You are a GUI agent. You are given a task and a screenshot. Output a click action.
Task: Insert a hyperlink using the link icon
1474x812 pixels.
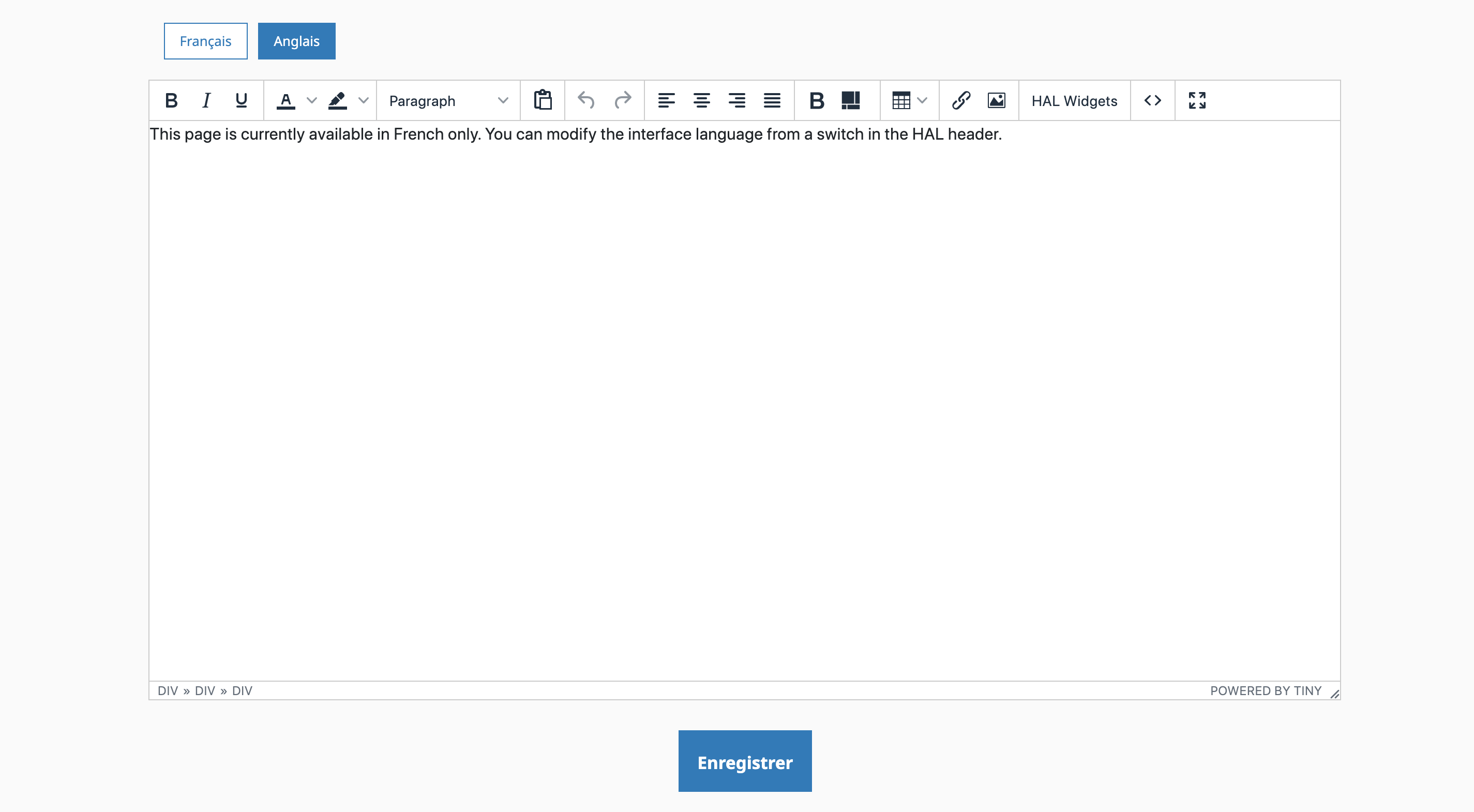point(960,100)
